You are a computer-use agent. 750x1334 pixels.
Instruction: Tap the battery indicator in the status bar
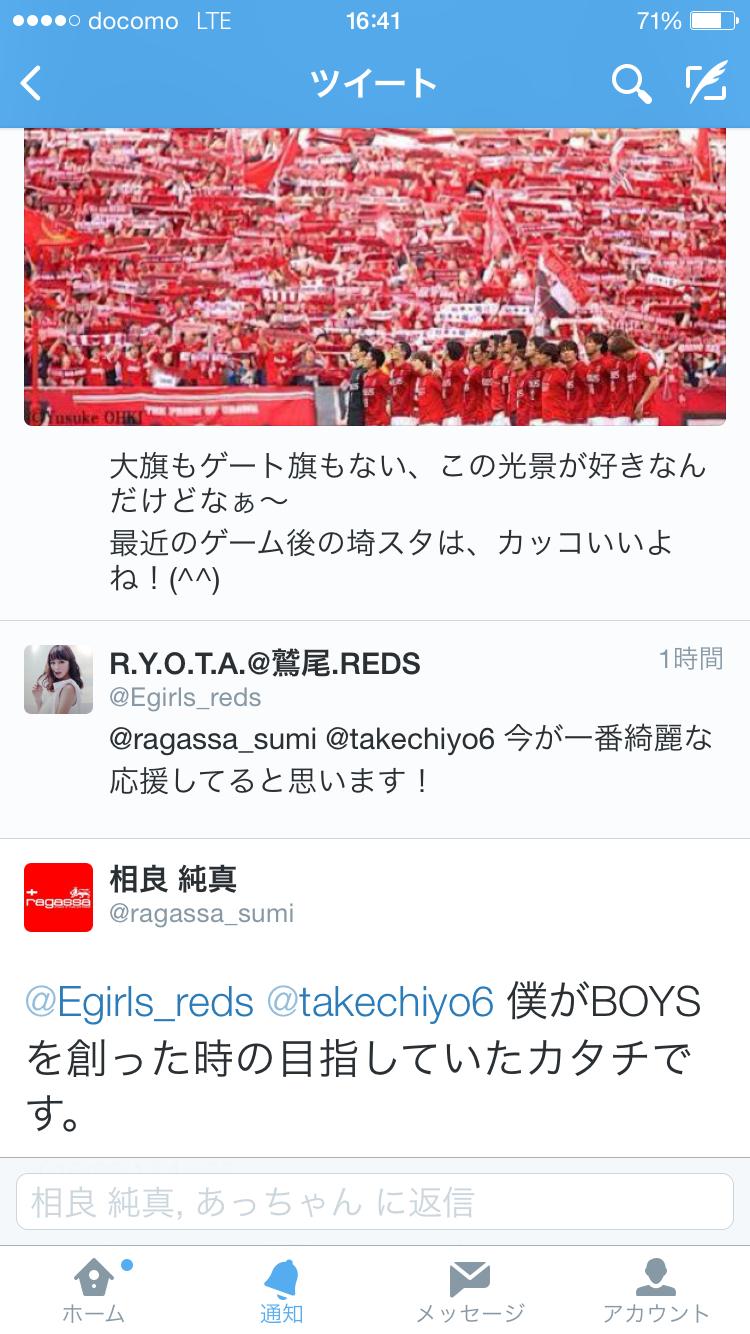pyautogui.click(x=713, y=21)
